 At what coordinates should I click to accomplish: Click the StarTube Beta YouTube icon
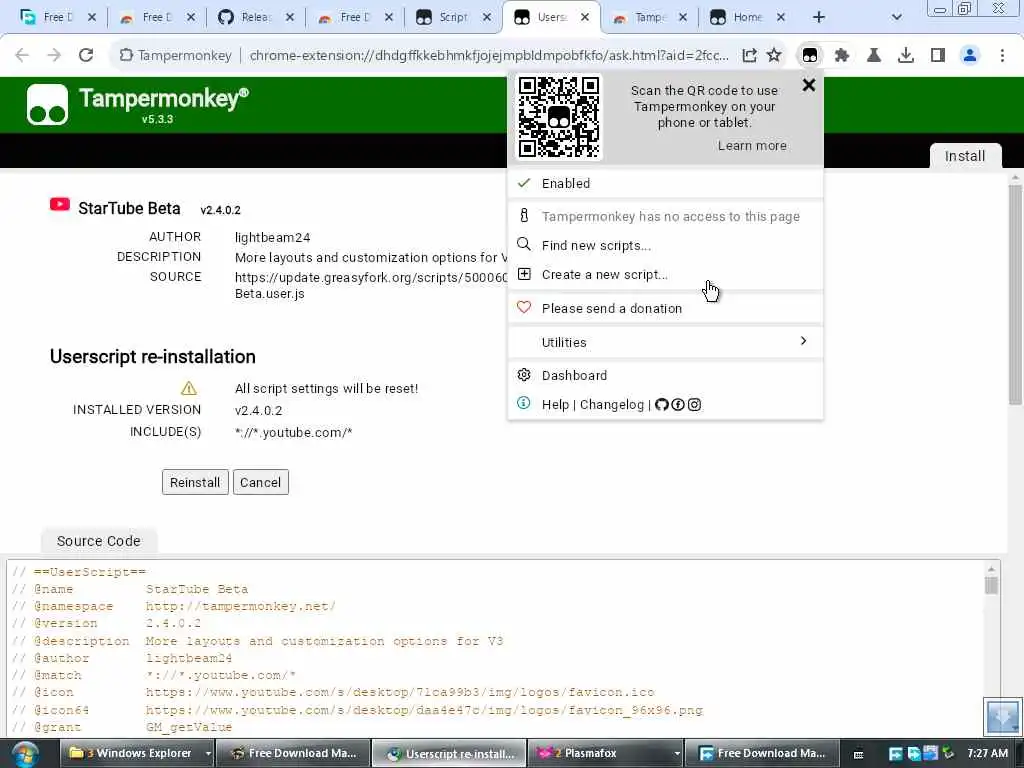coord(59,205)
